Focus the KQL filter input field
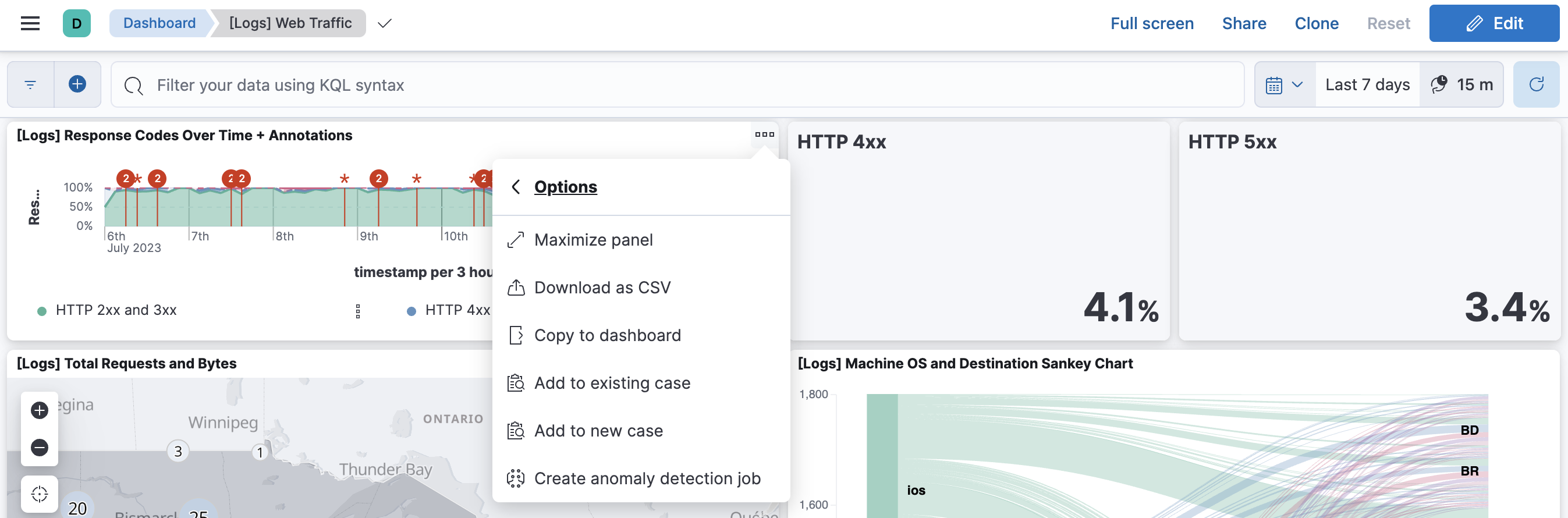Image resolution: width=1568 pixels, height=518 pixels. (677, 84)
